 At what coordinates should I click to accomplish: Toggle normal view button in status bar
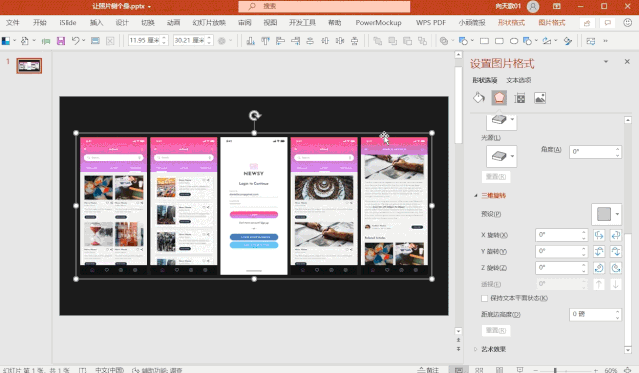[459, 370]
